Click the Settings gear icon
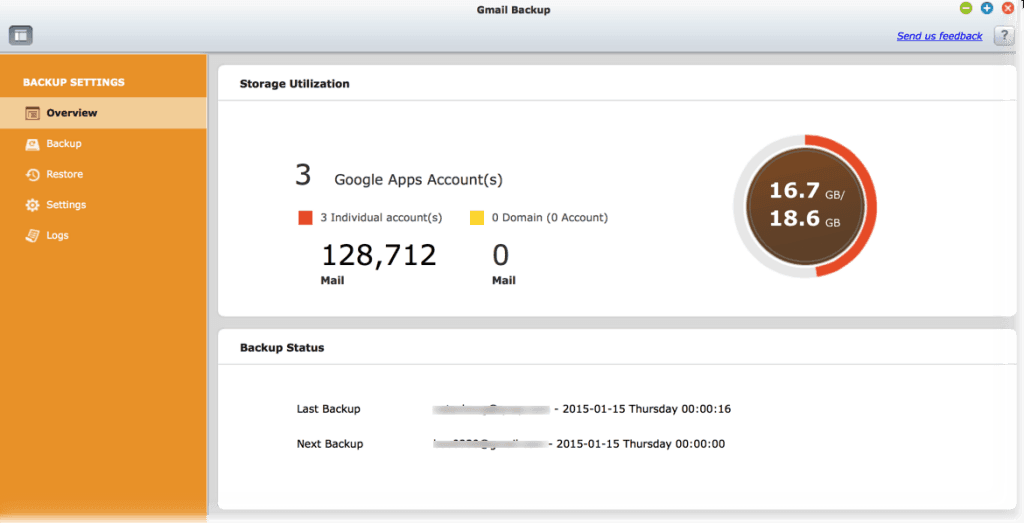The width and height of the screenshot is (1024, 523). 32,205
